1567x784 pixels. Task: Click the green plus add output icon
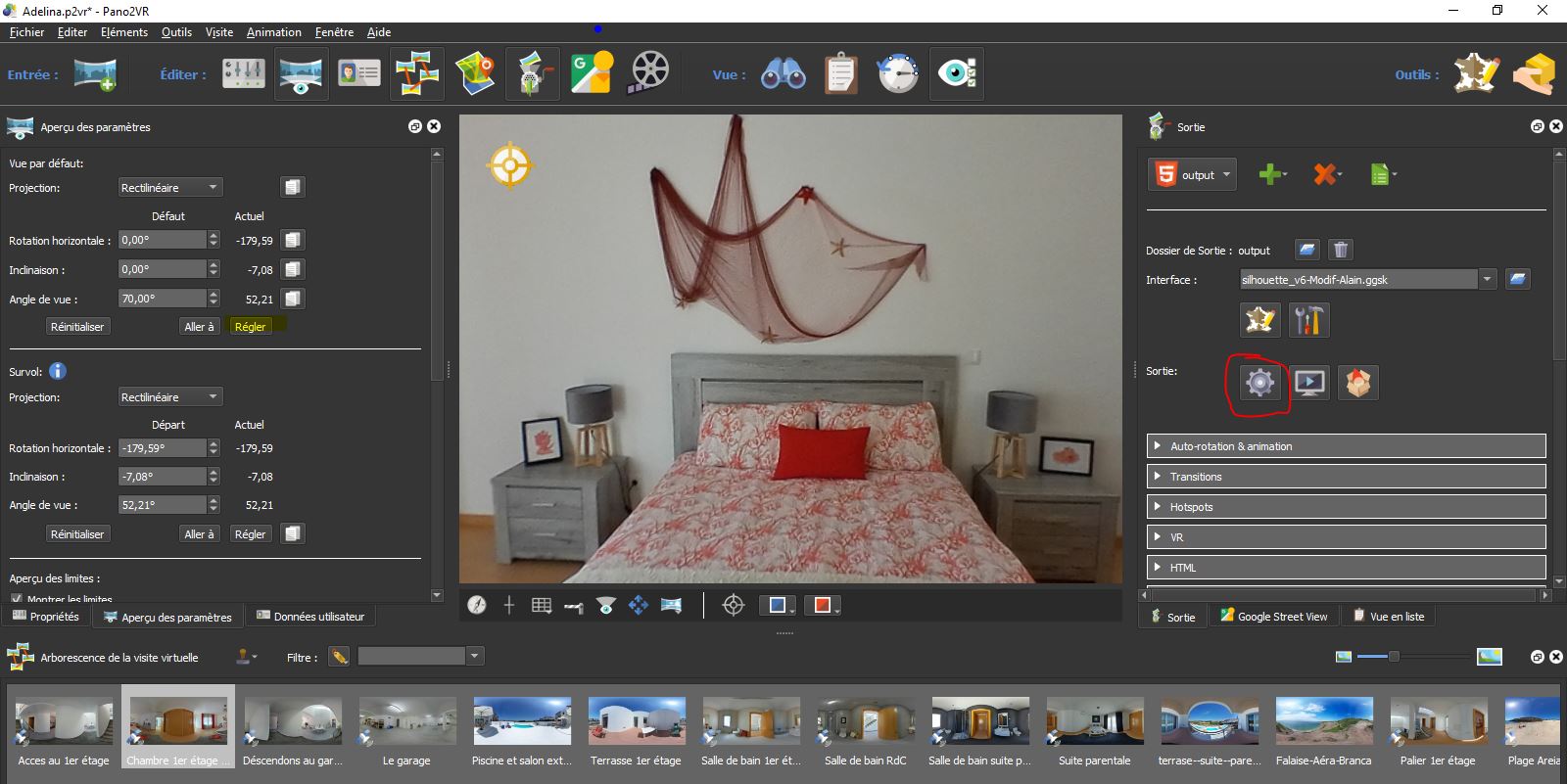(x=1270, y=174)
